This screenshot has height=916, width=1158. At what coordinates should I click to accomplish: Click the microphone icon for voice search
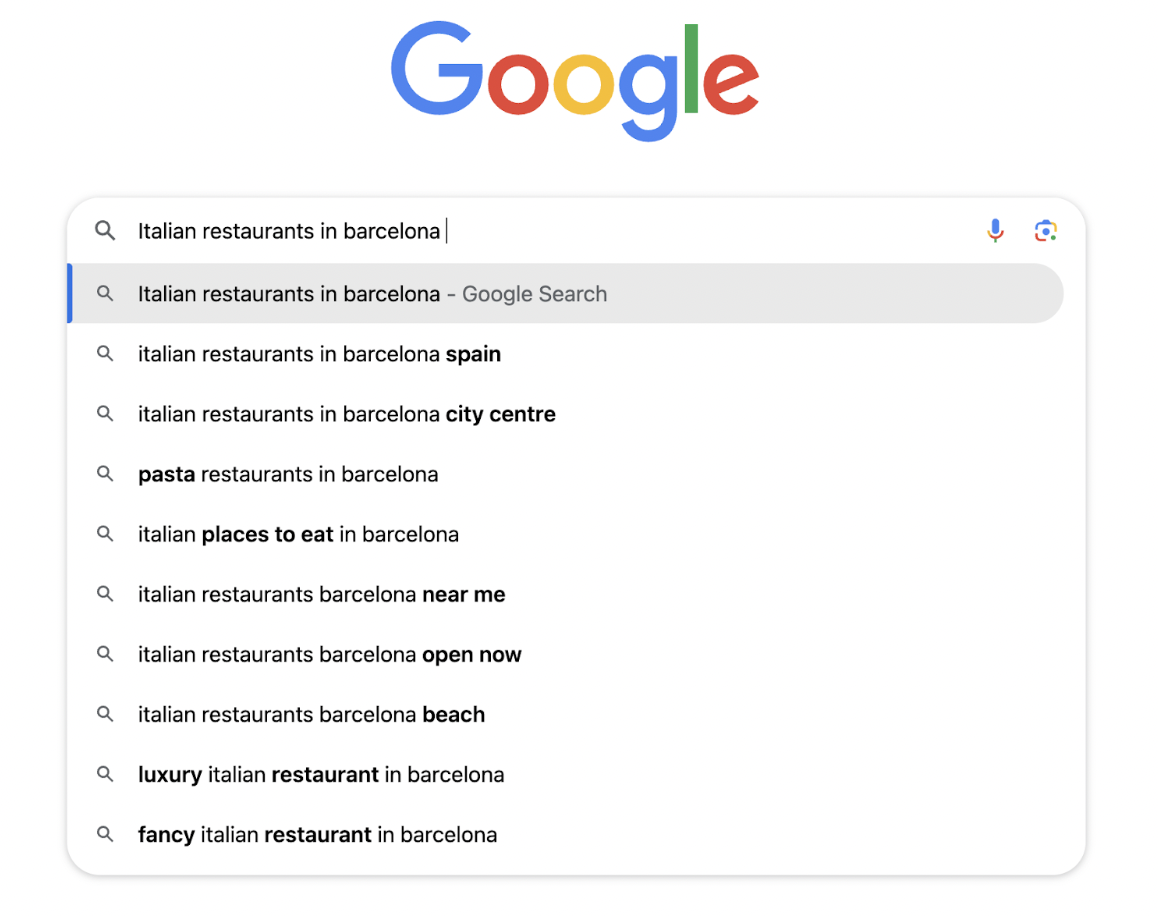(995, 230)
